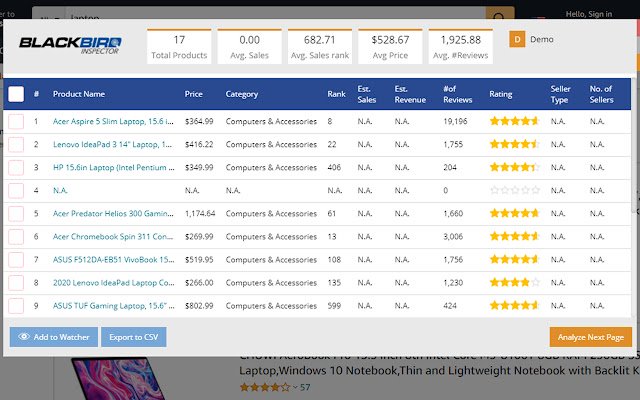Click price $364.99 in row 1

click(x=199, y=121)
